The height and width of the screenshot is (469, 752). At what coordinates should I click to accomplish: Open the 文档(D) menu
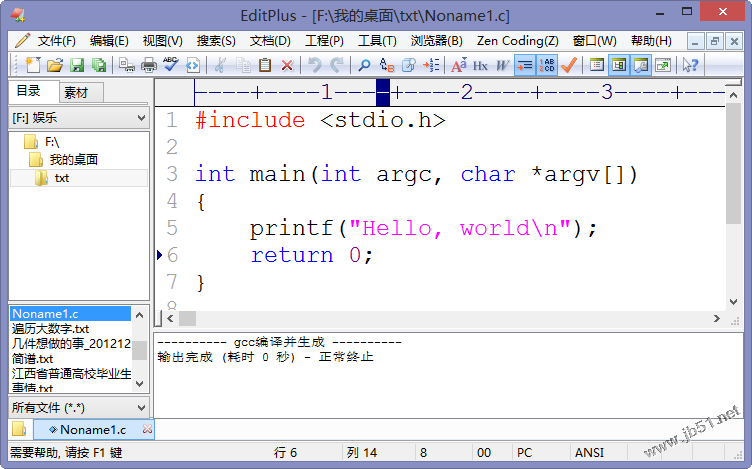270,41
